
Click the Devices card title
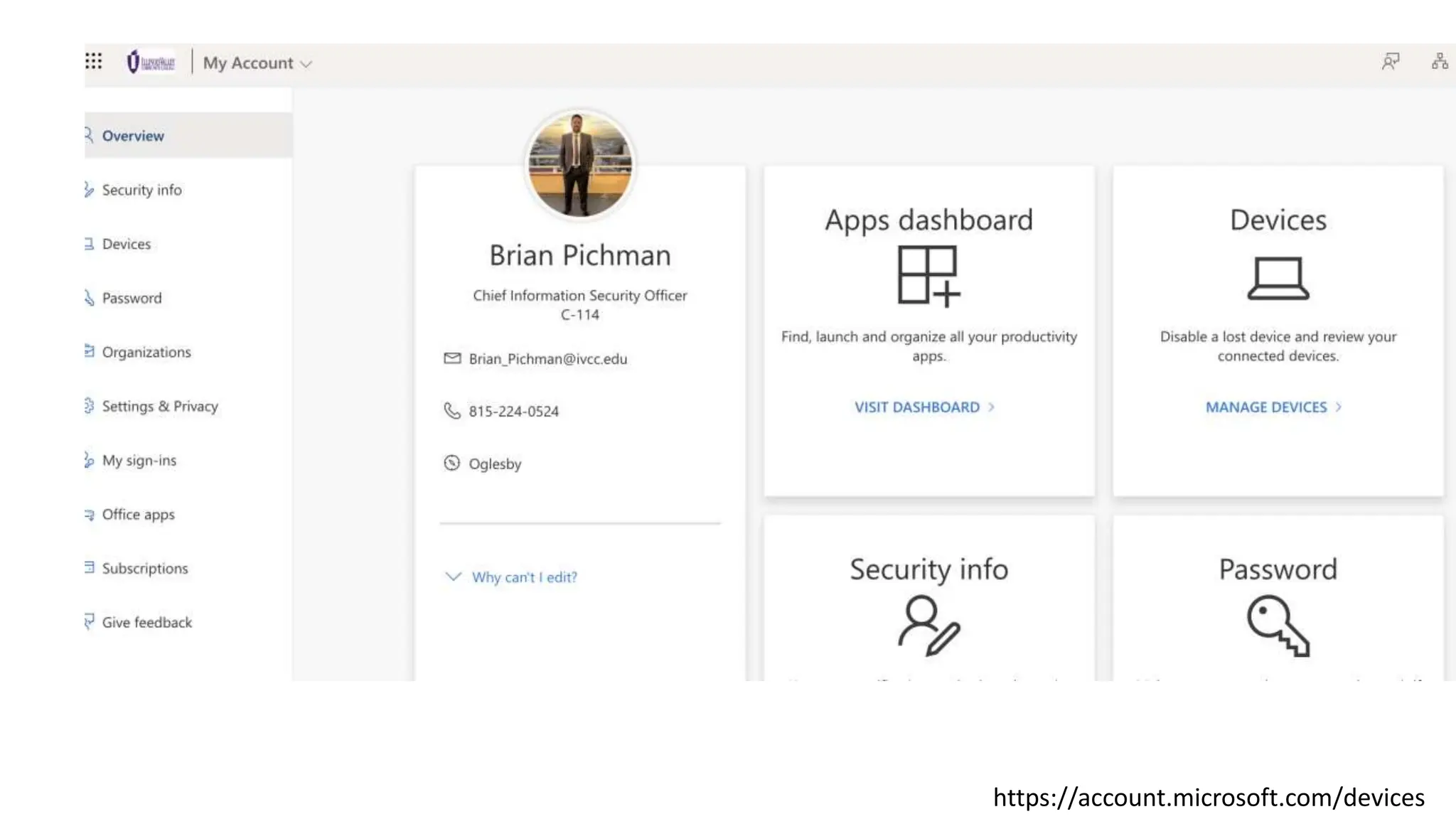(x=1278, y=220)
